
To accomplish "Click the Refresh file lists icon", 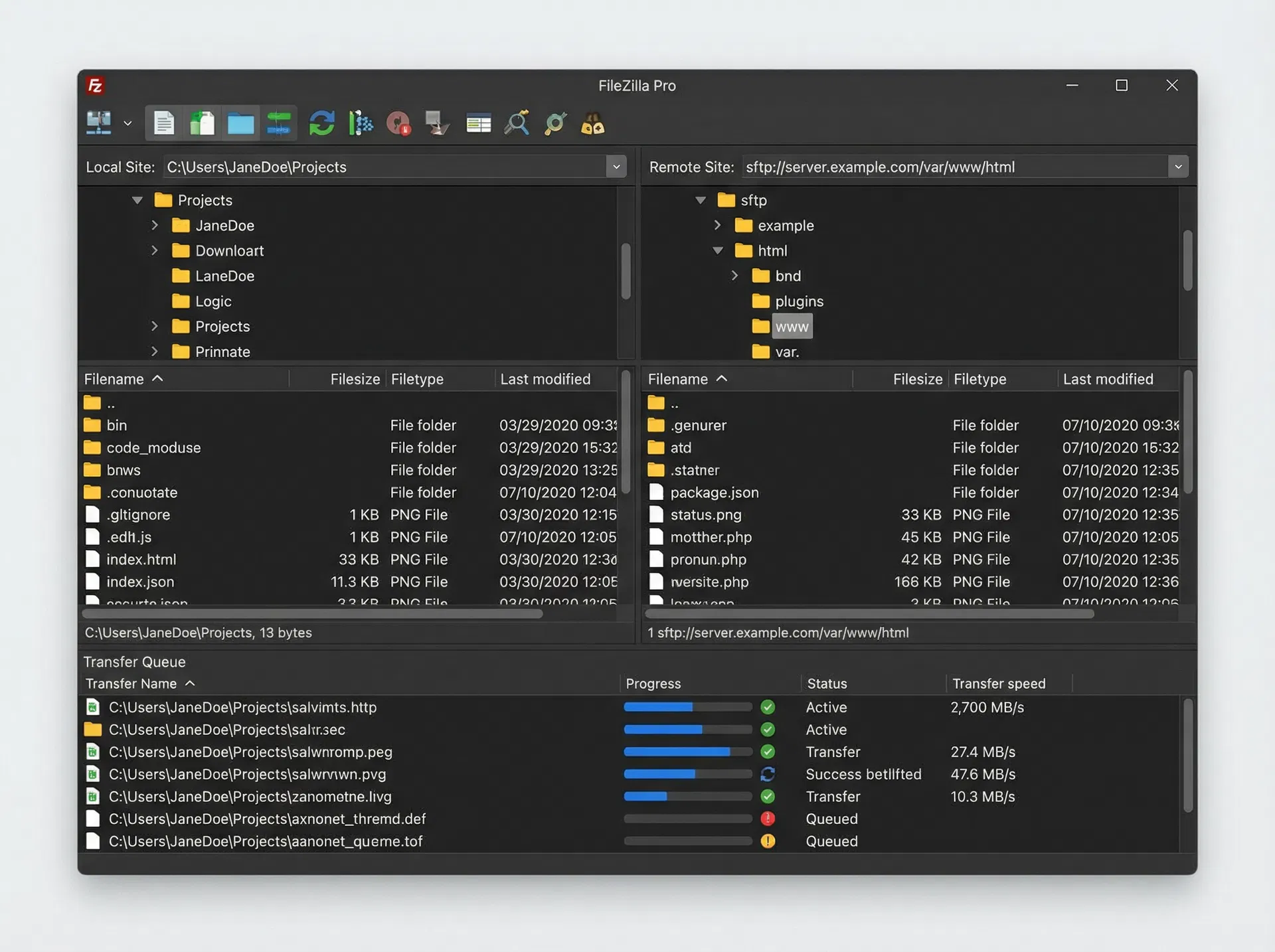I will point(321,123).
